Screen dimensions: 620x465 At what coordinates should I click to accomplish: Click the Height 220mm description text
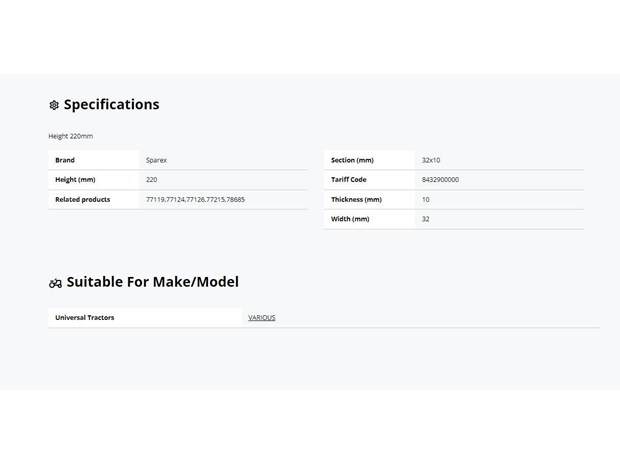tap(71, 136)
